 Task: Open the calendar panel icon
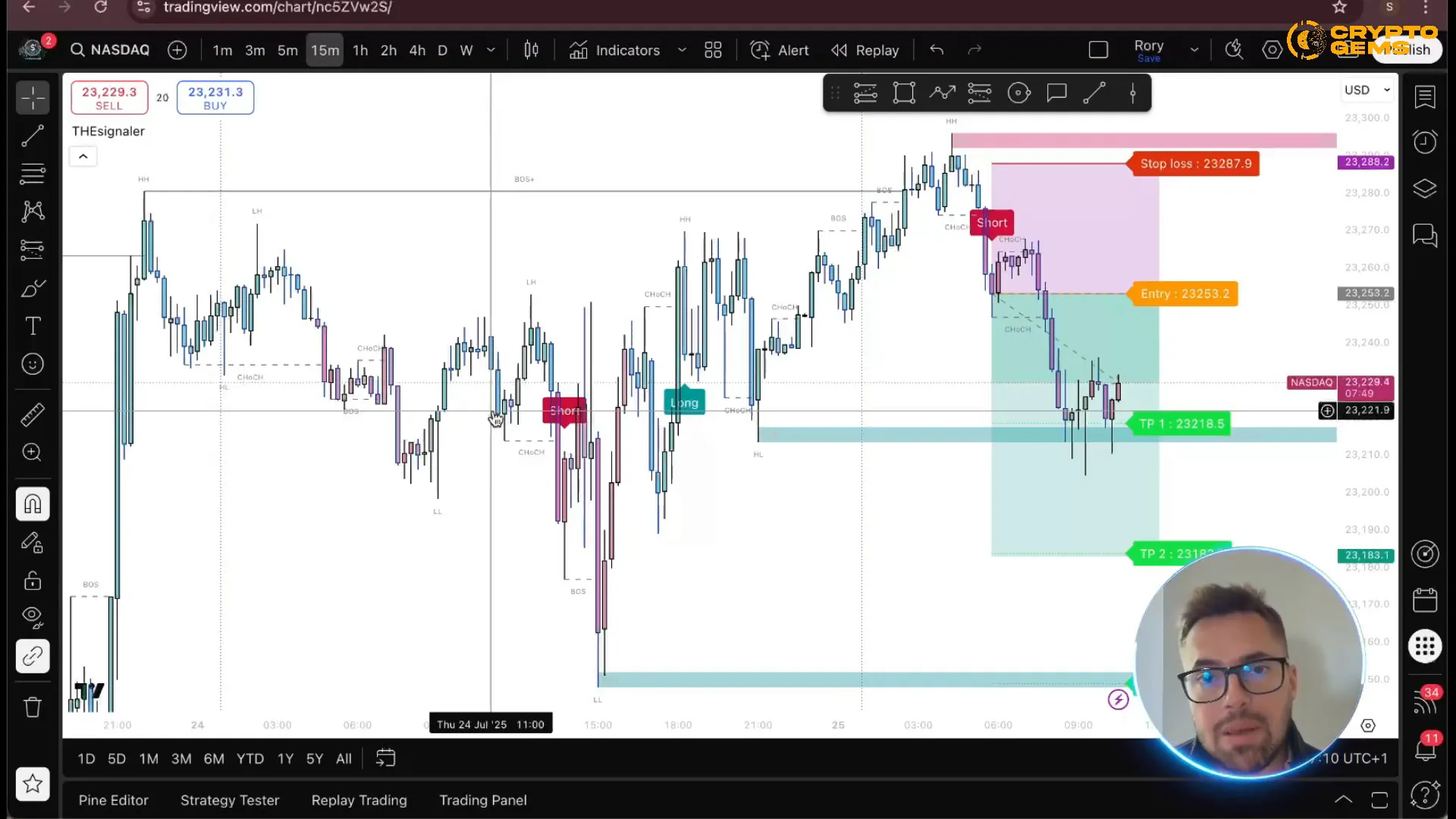click(1425, 601)
